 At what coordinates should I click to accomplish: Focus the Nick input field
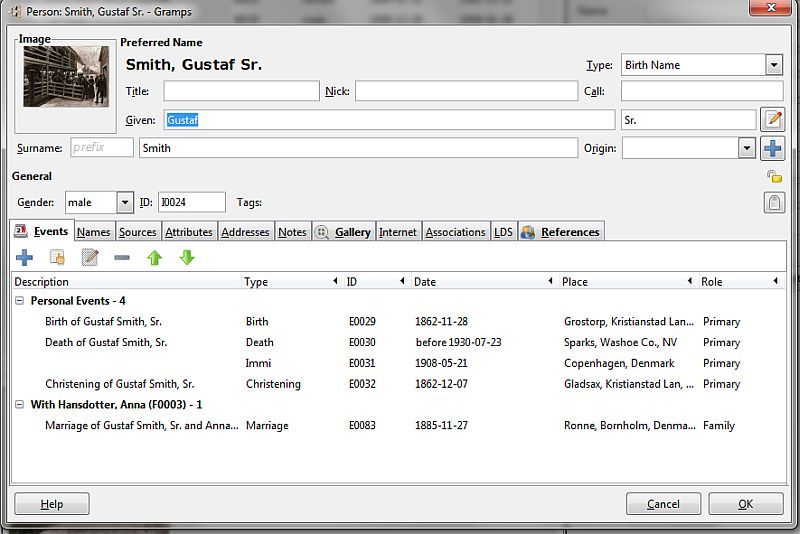pyautogui.click(x=466, y=91)
